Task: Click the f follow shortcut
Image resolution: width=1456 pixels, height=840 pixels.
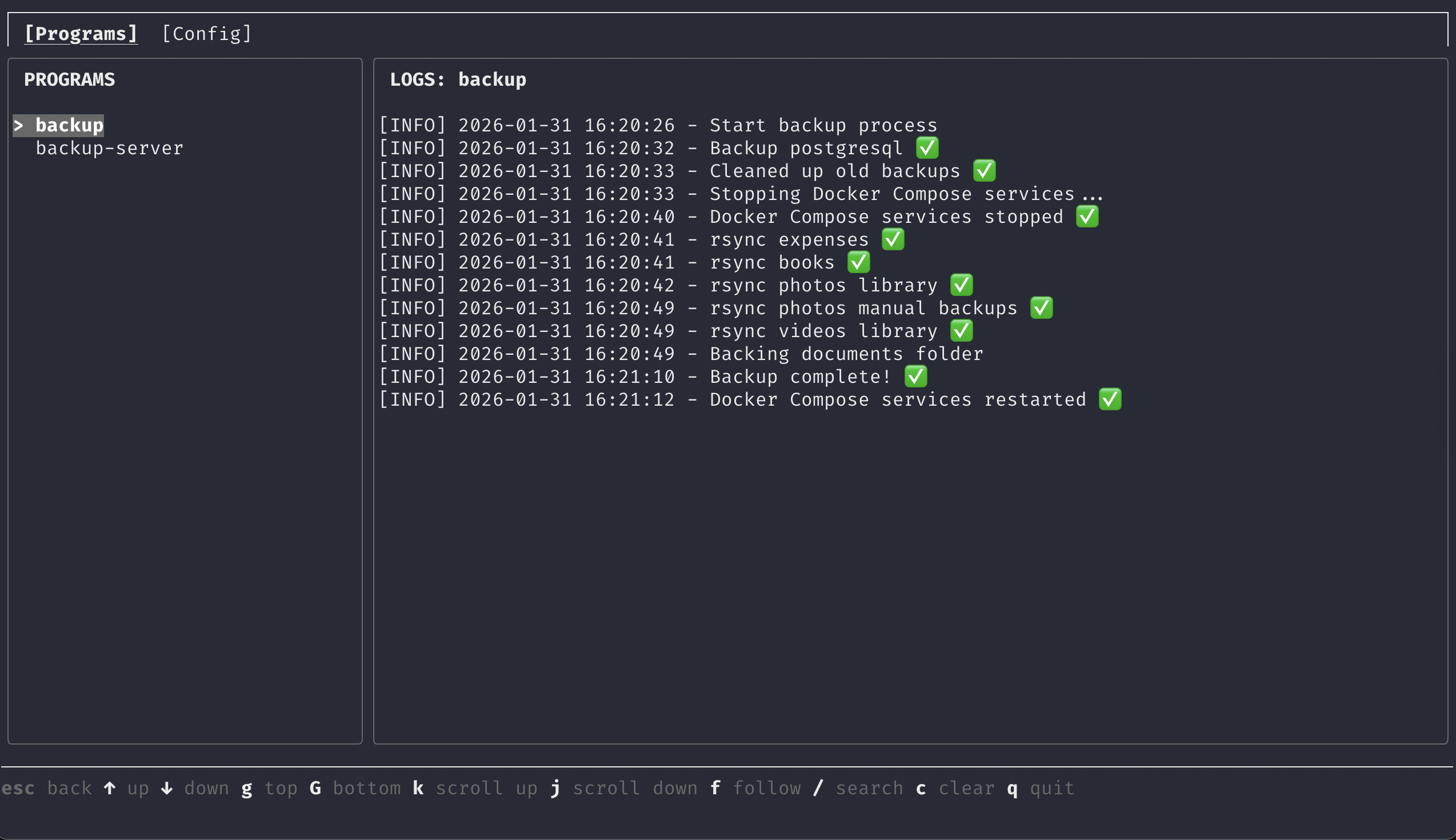Action: [715, 788]
